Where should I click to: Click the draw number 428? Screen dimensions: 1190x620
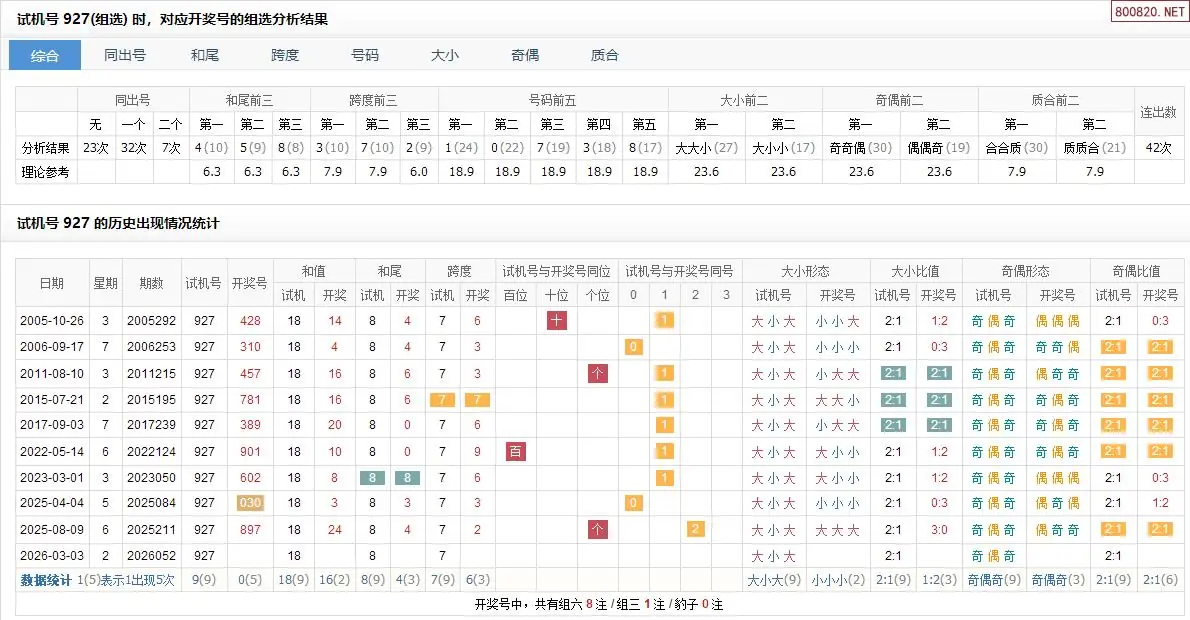point(250,321)
